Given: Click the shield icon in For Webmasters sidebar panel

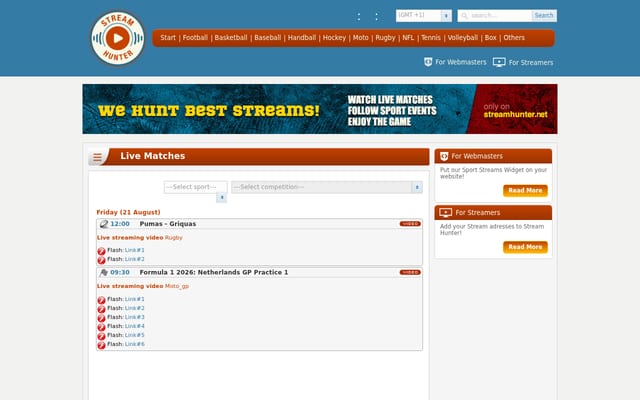Looking at the screenshot, I should coord(444,156).
